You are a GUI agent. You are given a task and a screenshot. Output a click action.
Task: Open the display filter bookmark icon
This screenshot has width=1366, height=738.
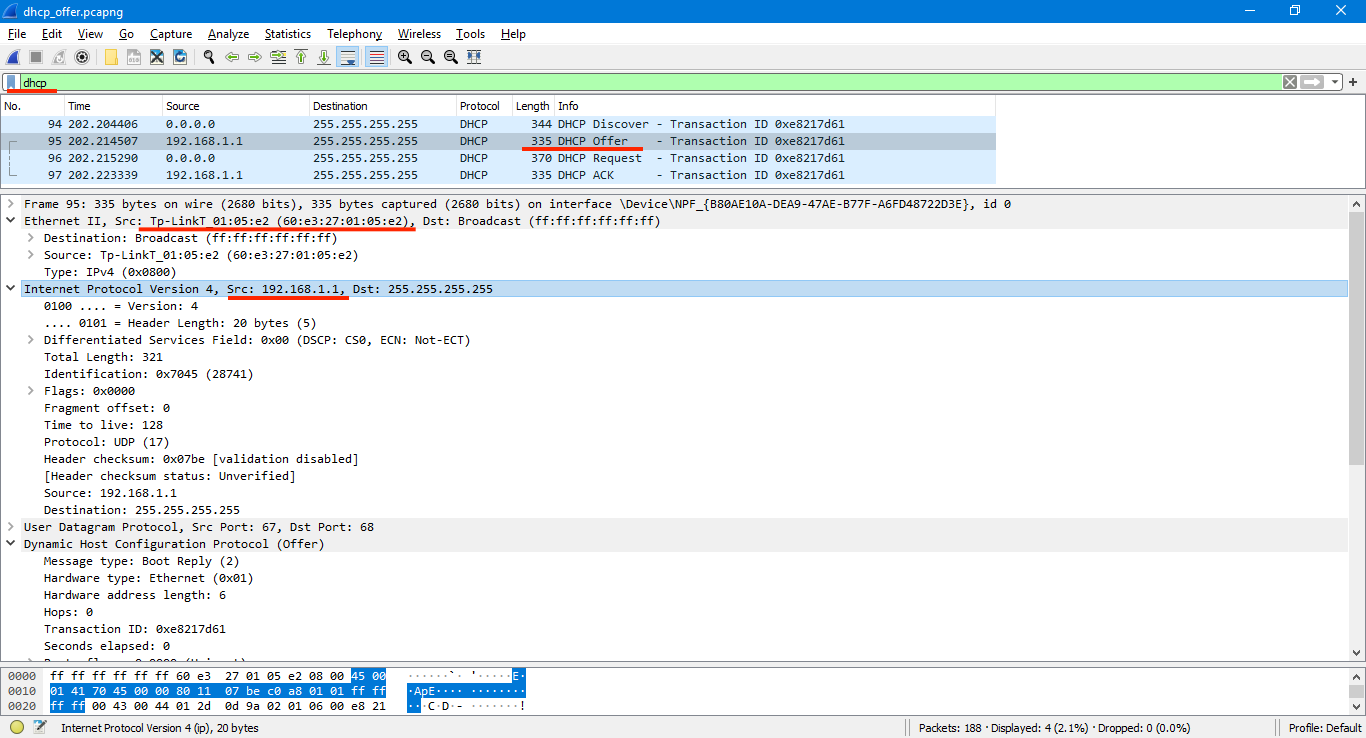[11, 82]
